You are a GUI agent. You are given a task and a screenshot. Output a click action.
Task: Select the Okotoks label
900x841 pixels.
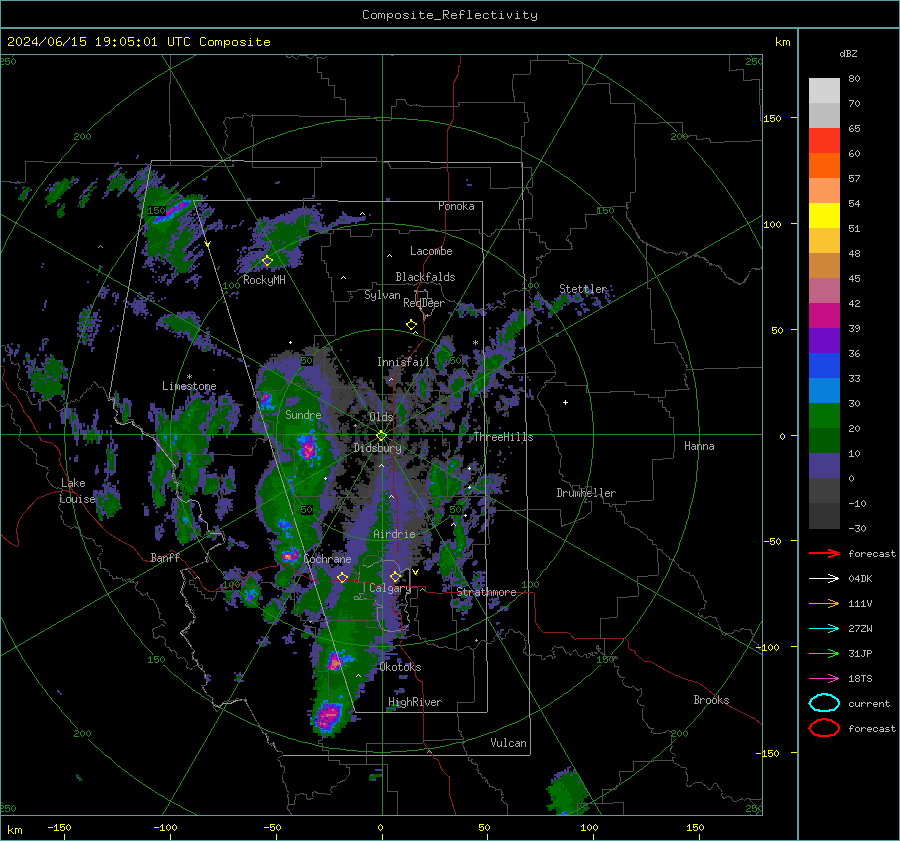point(401,667)
